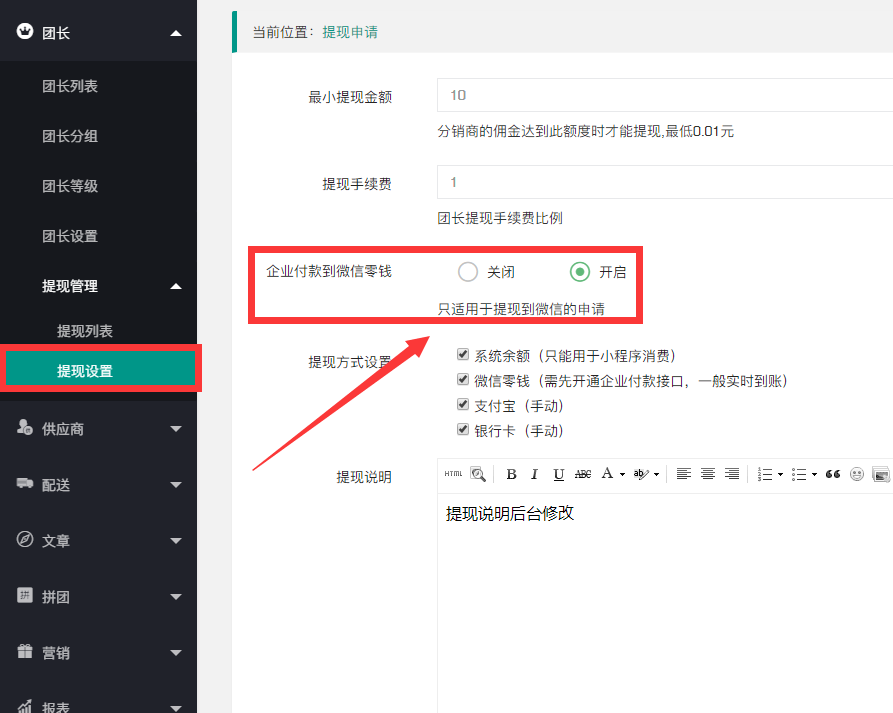Click the 提现手续费 input field

click(665, 182)
